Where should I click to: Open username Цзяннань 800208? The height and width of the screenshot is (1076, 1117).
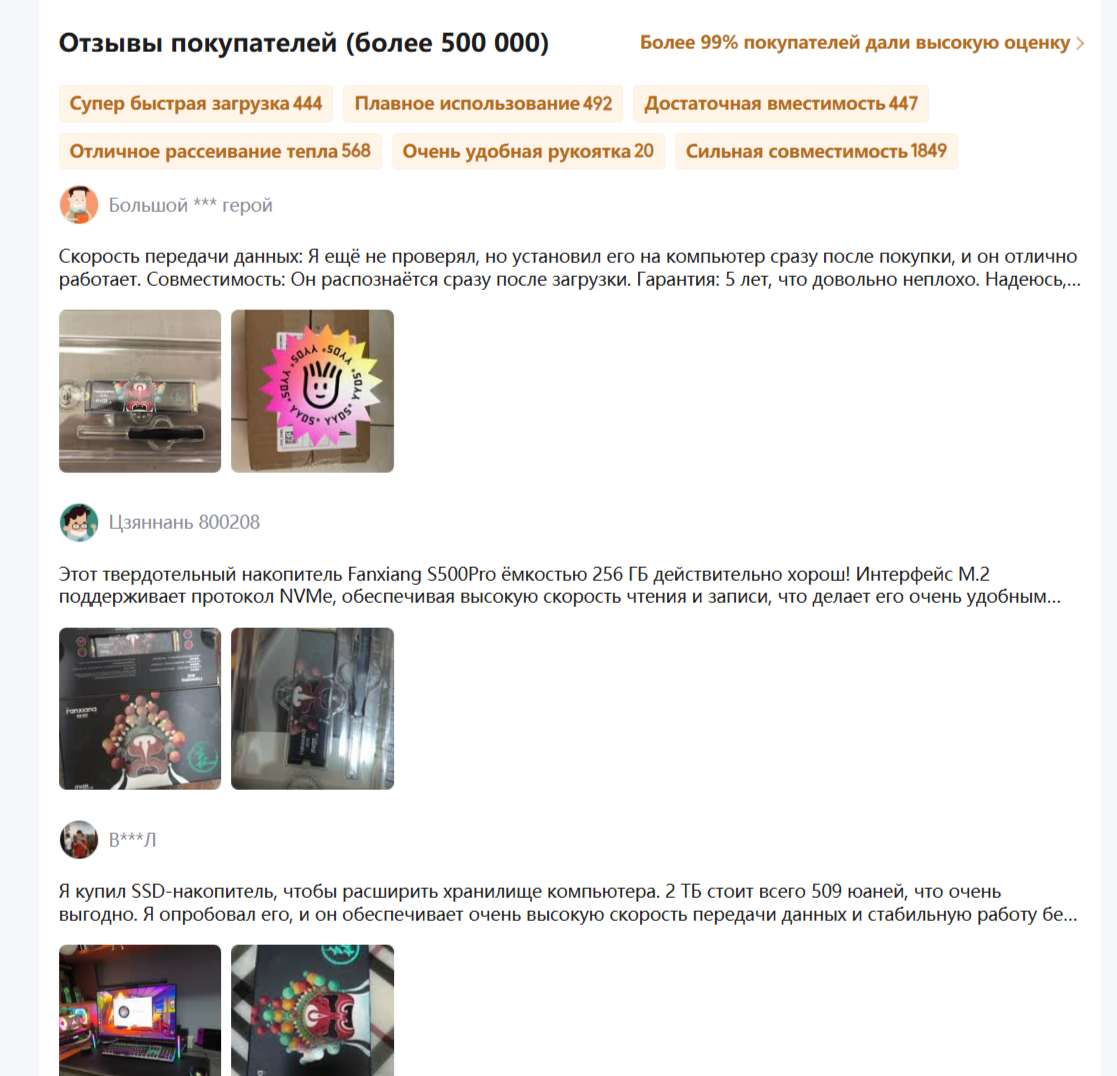pyautogui.click(x=185, y=522)
